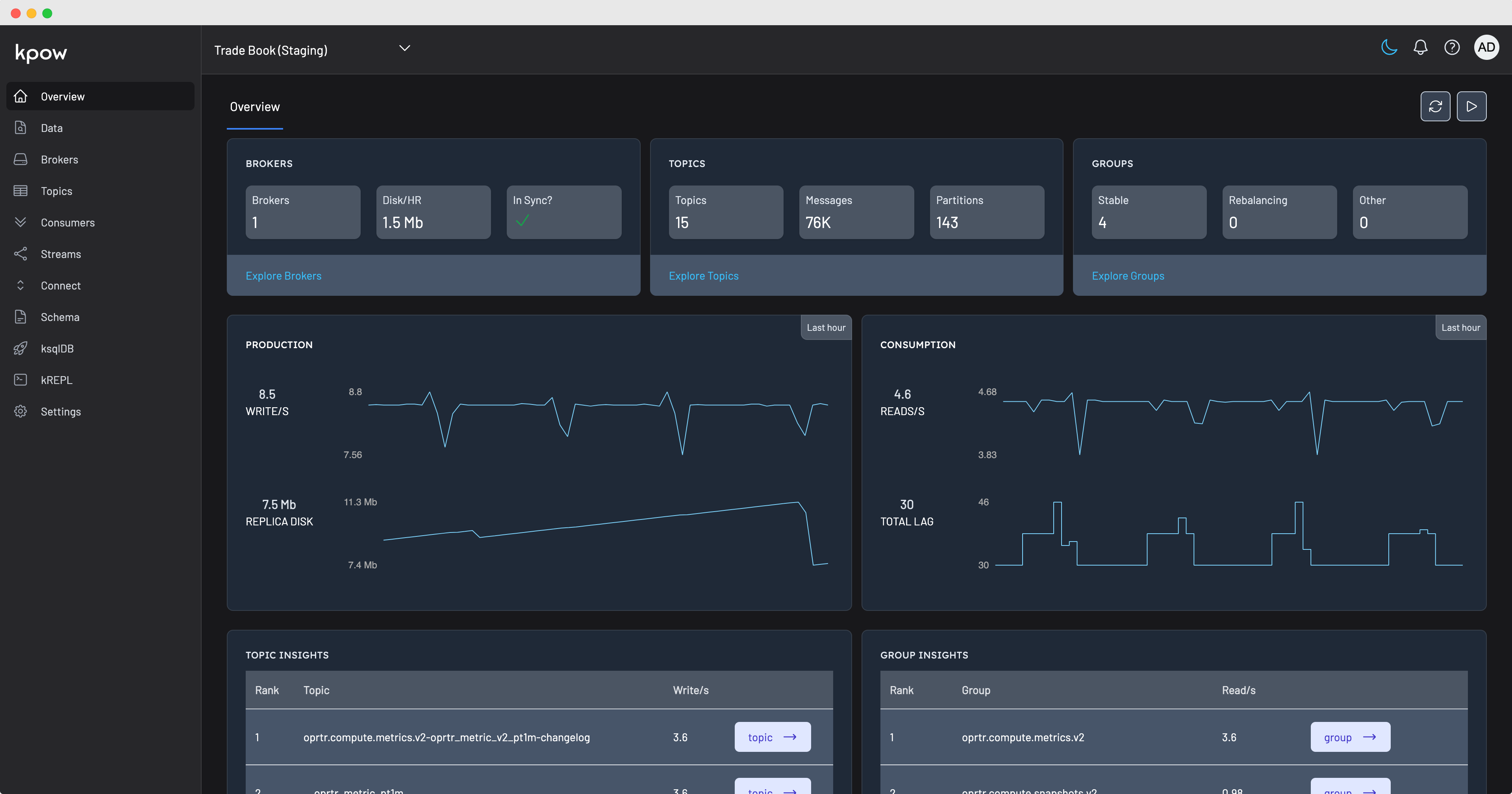Open the oprtr.compute.metrics.v2 group detail arrow button
The width and height of the screenshot is (1512, 794).
click(x=1350, y=737)
